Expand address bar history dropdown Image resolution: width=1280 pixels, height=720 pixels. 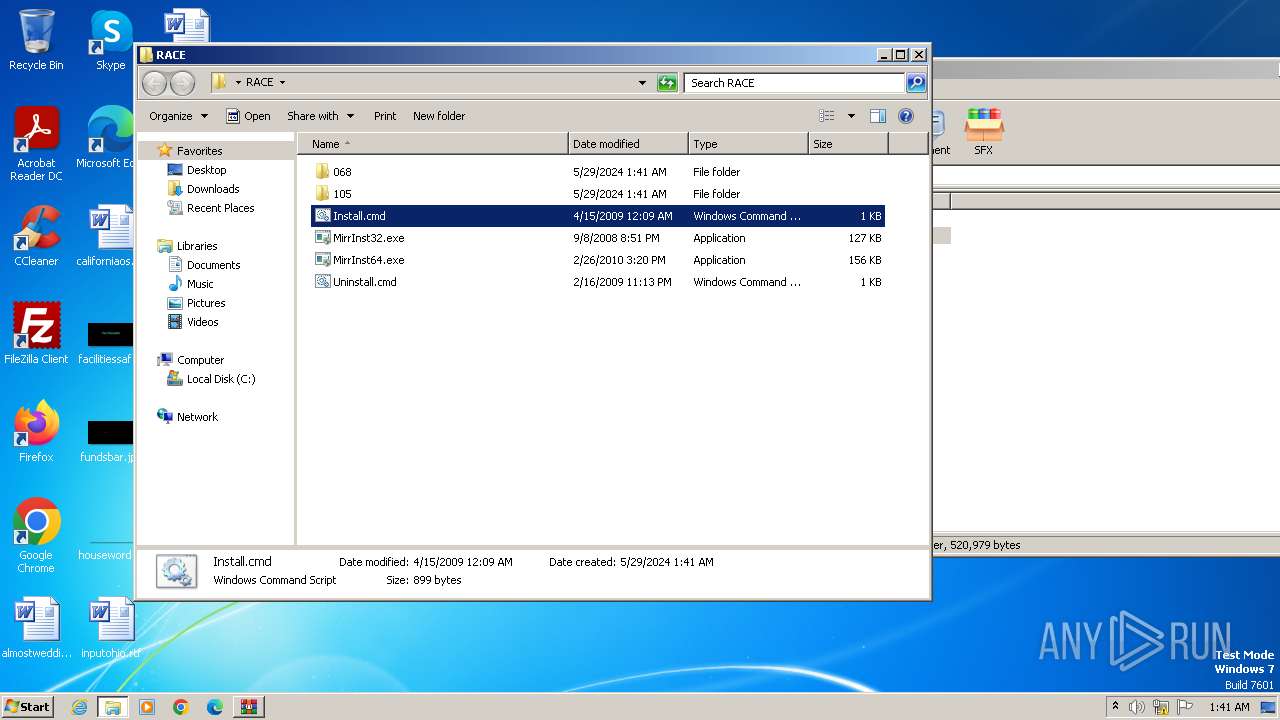tap(642, 83)
